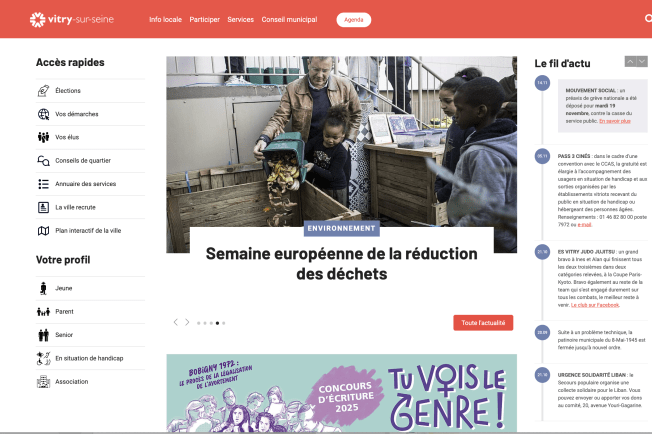Open the En situation de handicap icon
652x434 pixels.
[44, 358]
